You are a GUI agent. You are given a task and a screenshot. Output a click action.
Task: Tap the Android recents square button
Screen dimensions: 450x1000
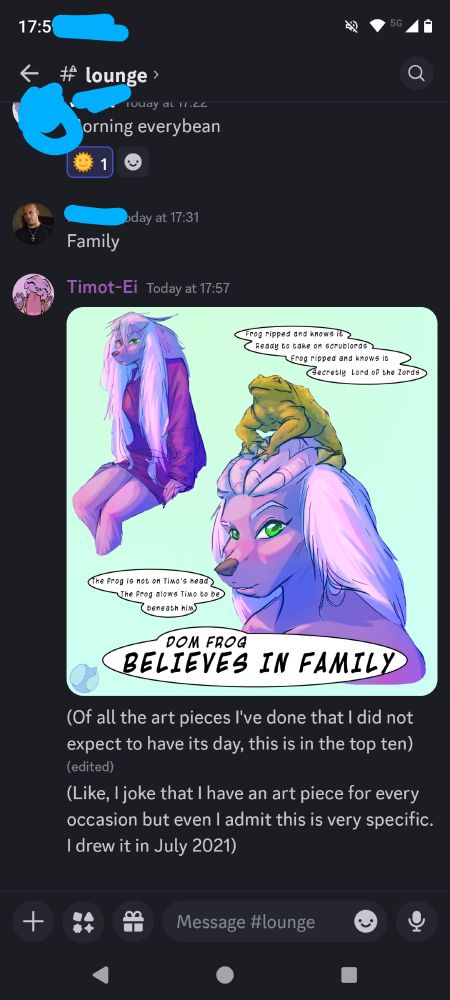(x=349, y=974)
